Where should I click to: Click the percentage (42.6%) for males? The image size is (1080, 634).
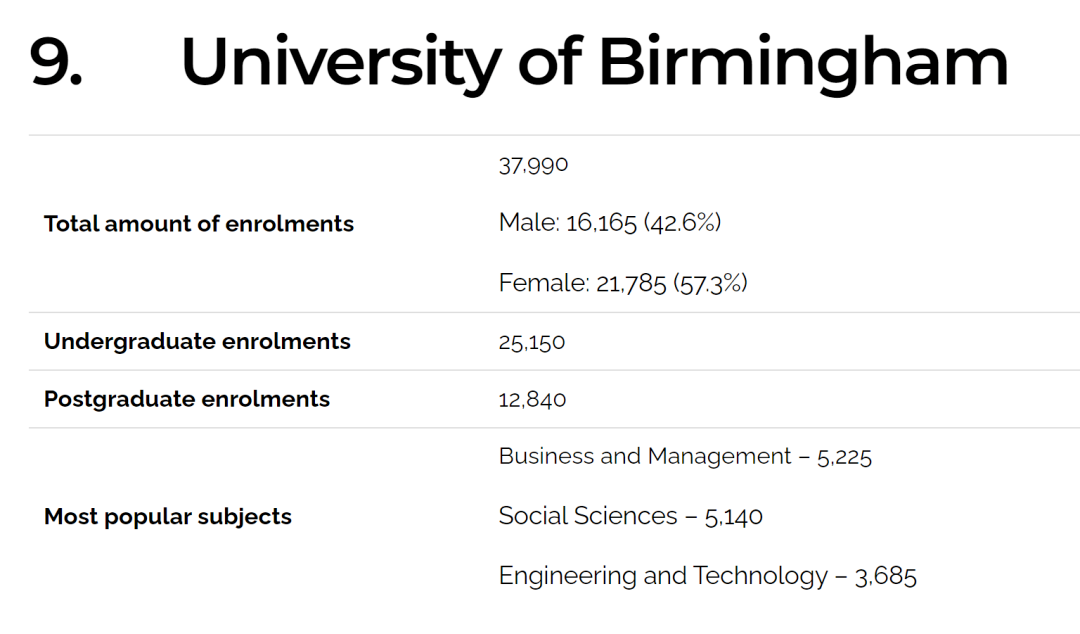pyautogui.click(x=683, y=223)
